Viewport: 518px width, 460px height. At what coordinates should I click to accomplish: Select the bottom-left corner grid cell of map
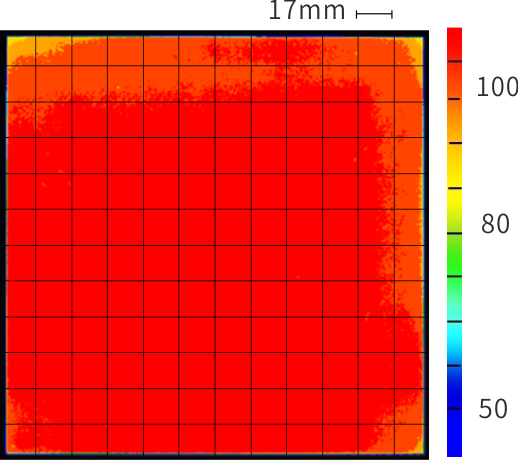[x=21, y=439]
